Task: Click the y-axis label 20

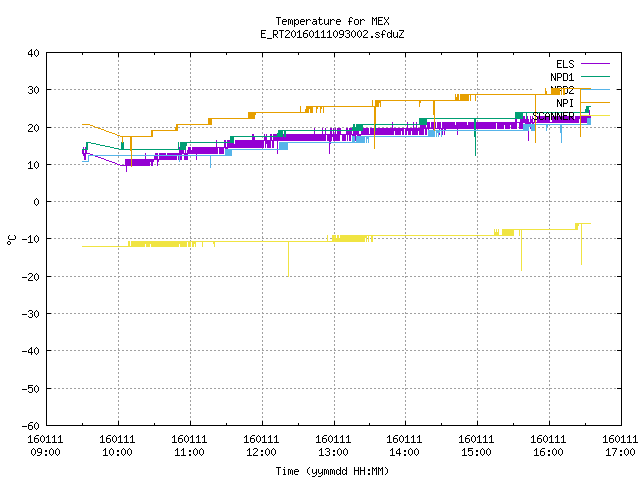Action: pyautogui.click(x=33, y=128)
